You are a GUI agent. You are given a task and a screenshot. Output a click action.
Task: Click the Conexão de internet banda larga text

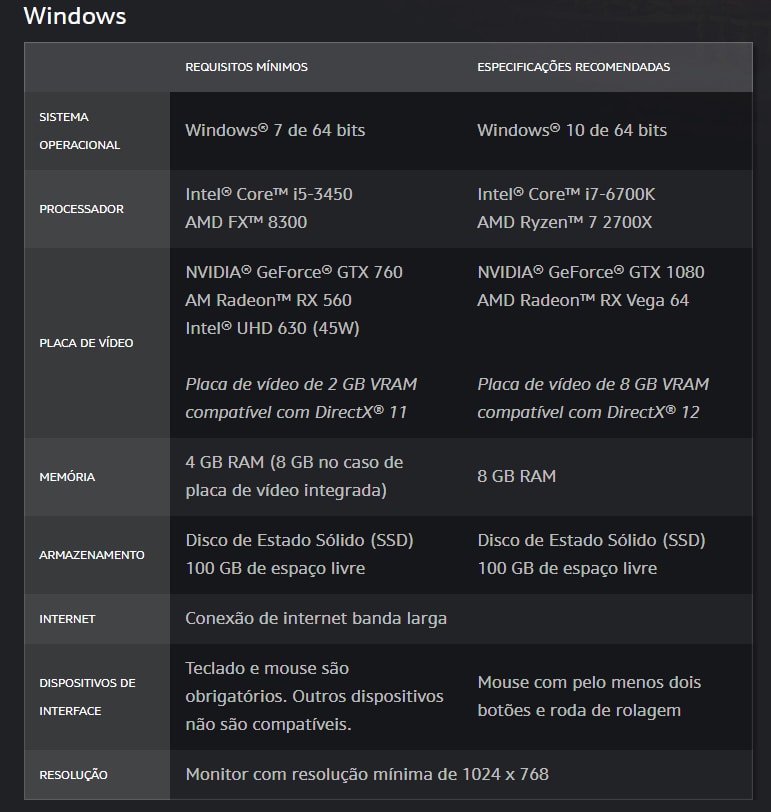[x=315, y=618]
